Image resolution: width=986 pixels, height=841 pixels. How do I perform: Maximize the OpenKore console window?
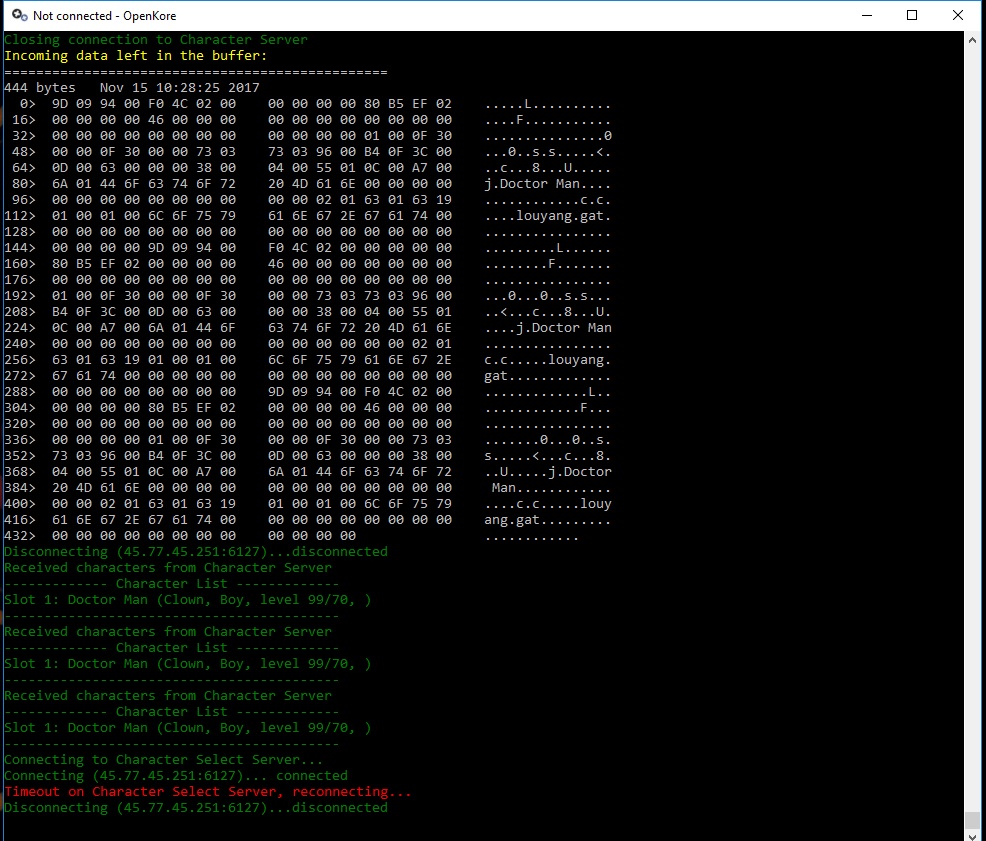click(912, 15)
